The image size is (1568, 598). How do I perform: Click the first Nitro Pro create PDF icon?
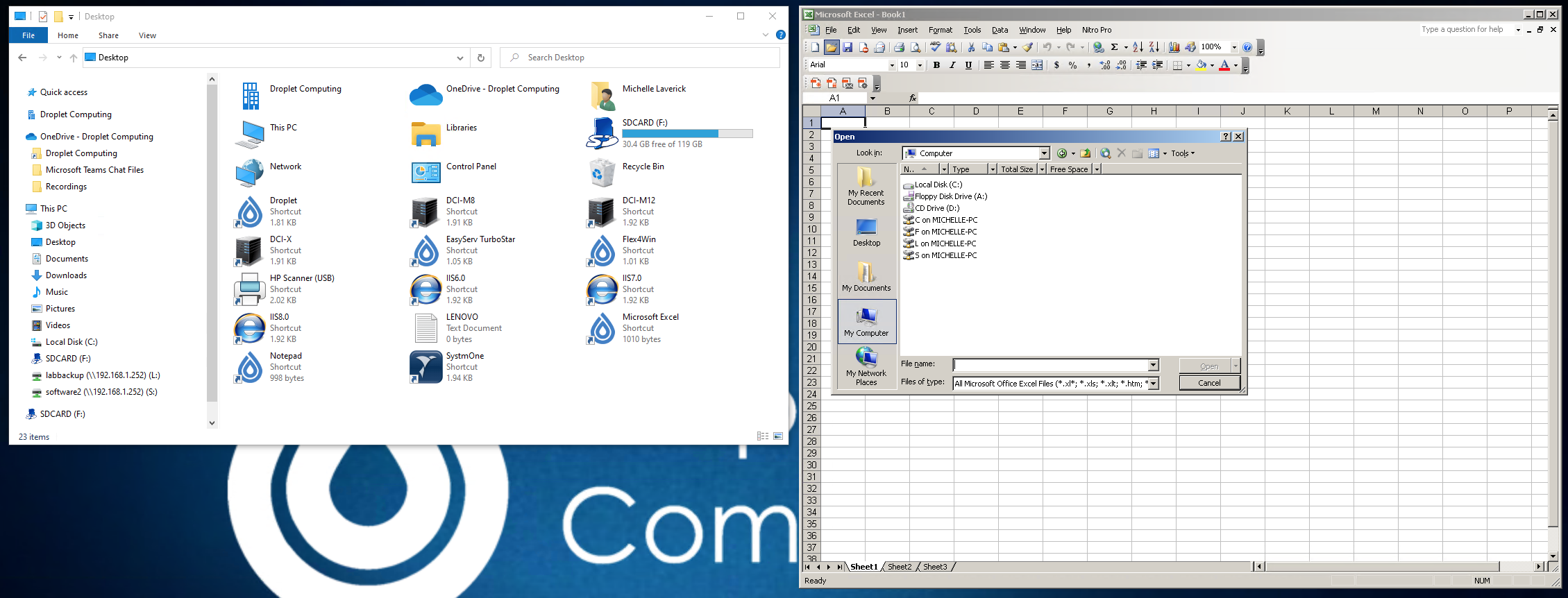tap(816, 83)
